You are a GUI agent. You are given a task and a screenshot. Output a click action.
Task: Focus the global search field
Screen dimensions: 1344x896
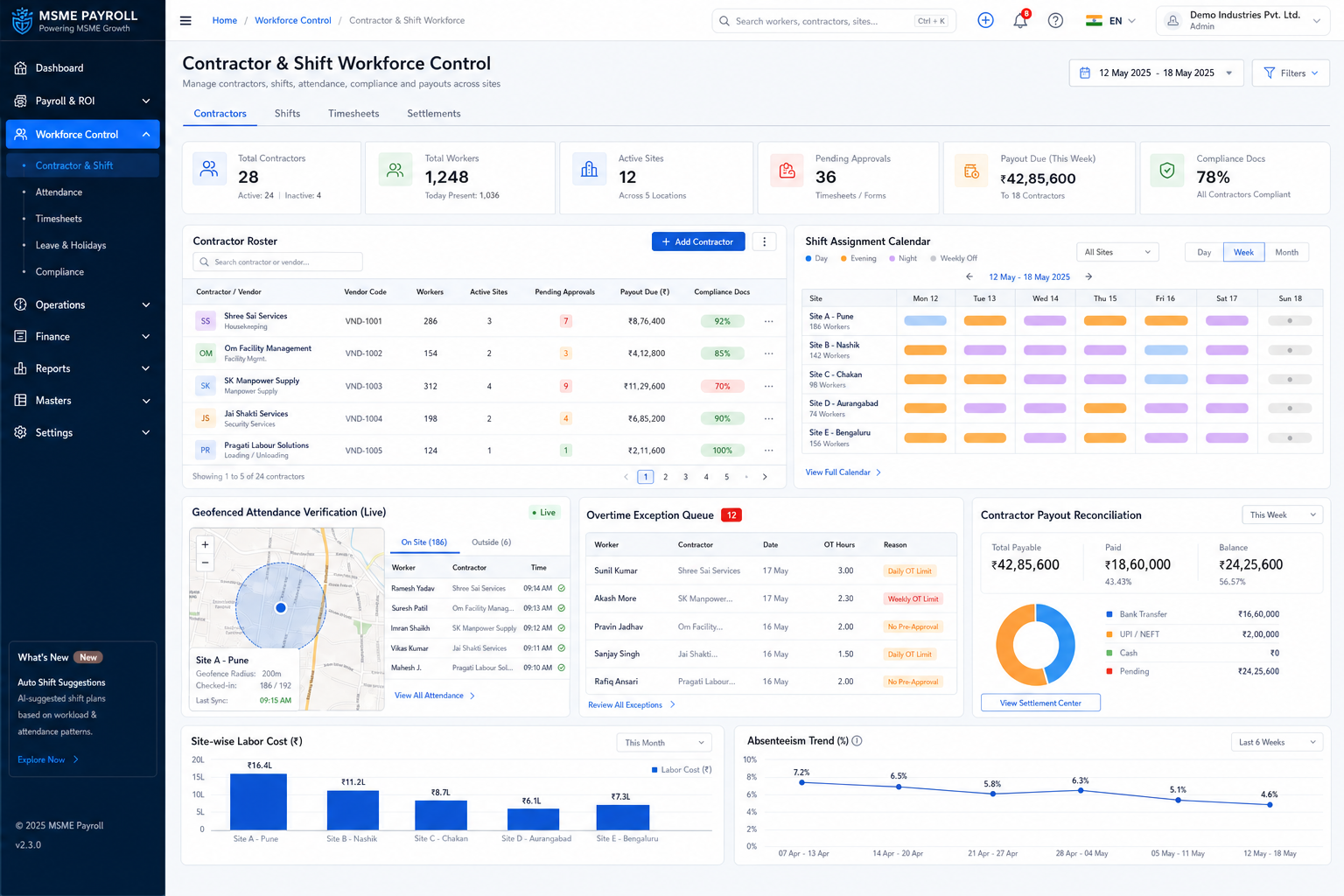tap(834, 21)
